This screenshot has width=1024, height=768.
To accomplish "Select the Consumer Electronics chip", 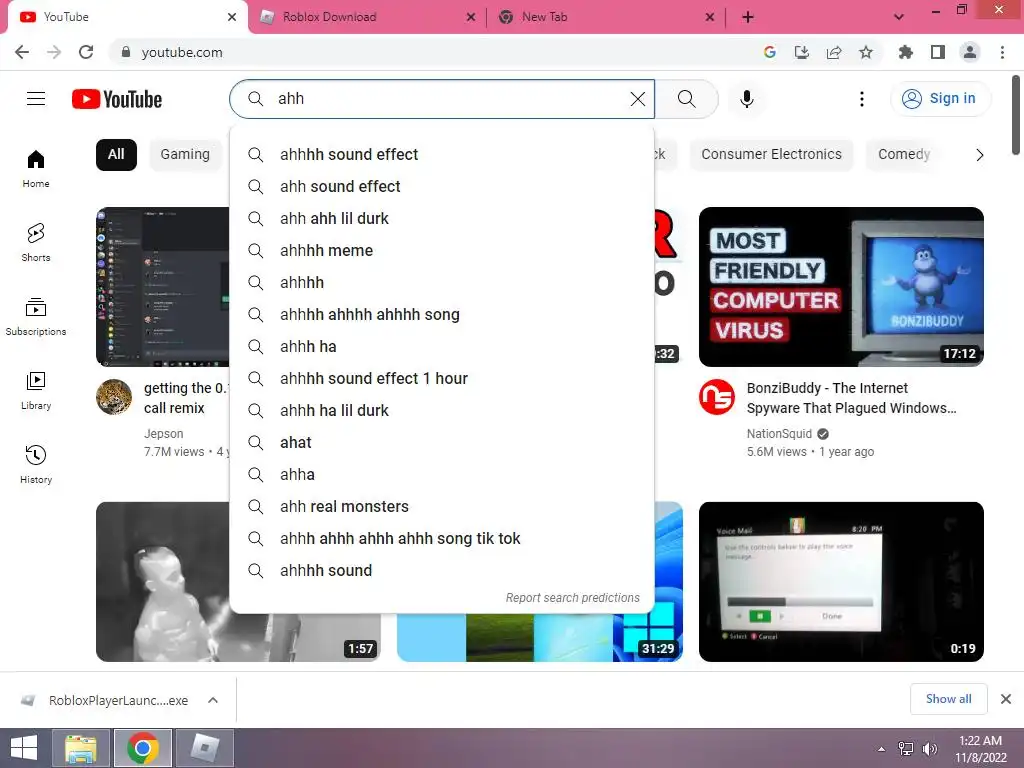I will 771,155.
